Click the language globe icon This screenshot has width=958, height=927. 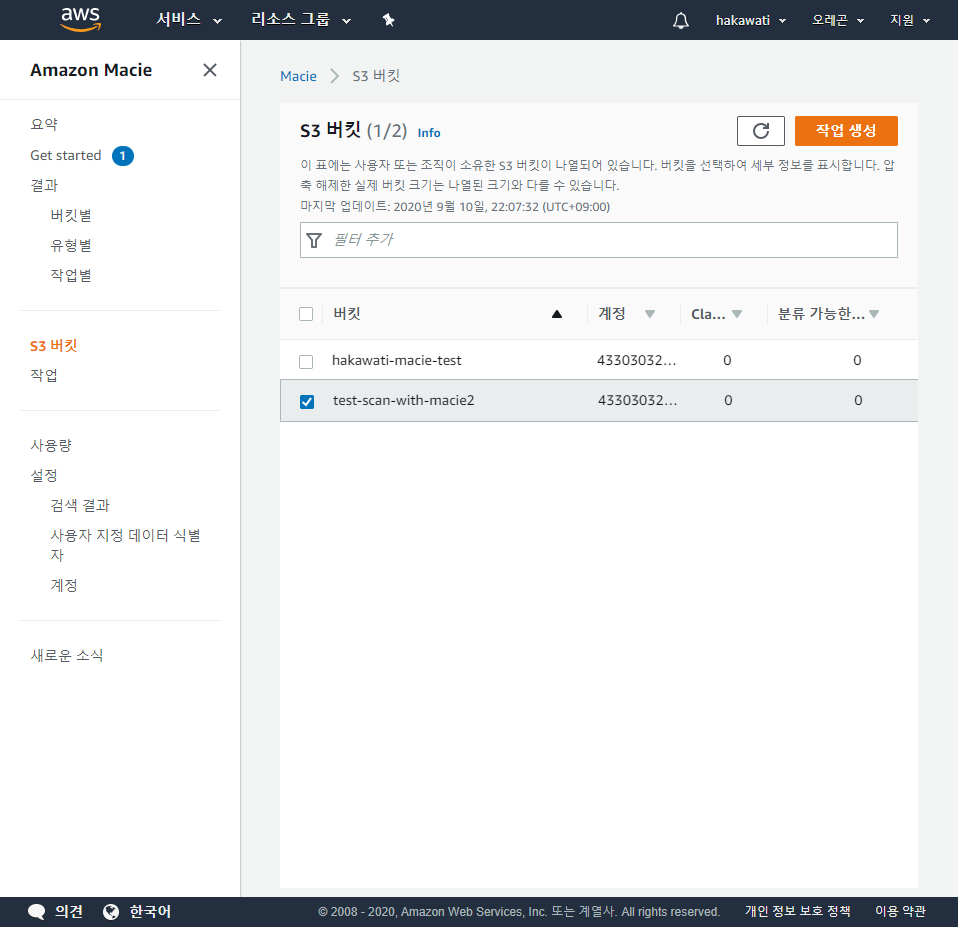pos(111,912)
